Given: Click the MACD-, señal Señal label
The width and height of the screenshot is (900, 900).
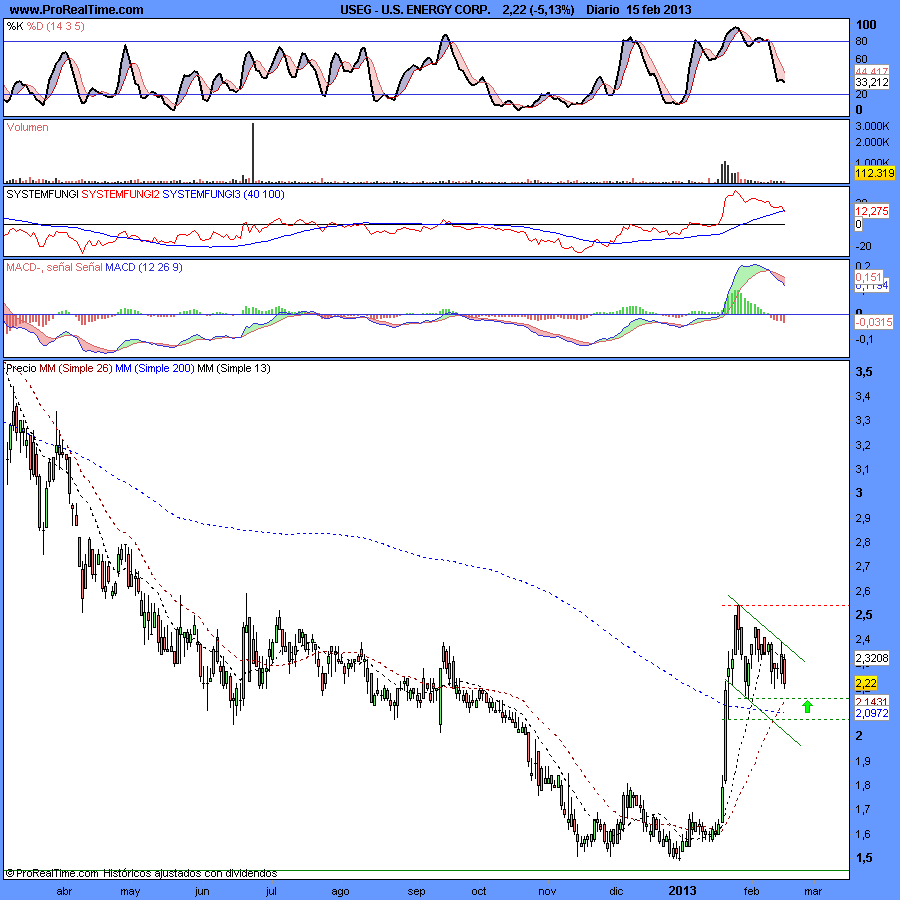Looking at the screenshot, I should (54, 267).
